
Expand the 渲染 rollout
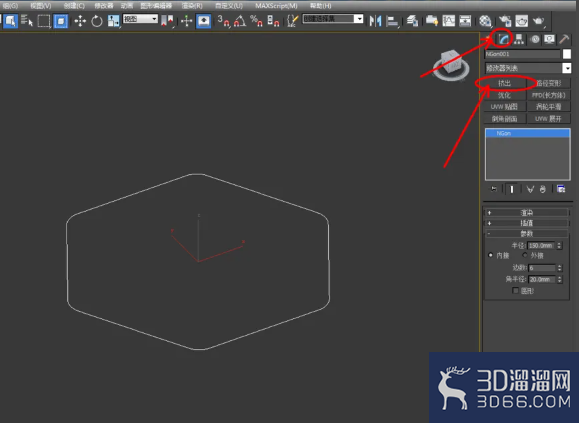527,213
